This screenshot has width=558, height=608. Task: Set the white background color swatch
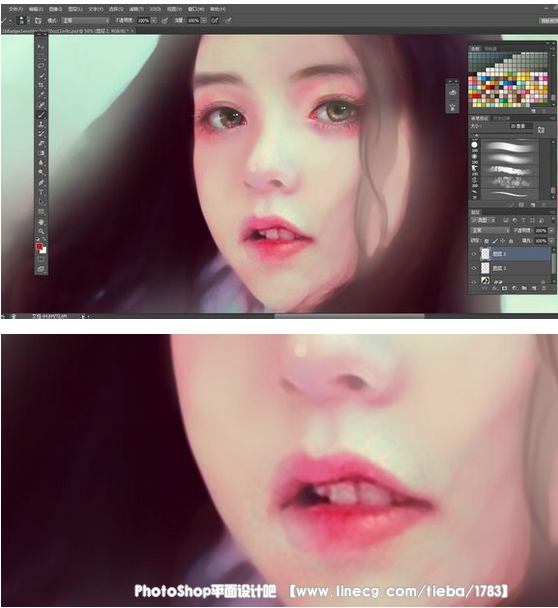[43, 250]
